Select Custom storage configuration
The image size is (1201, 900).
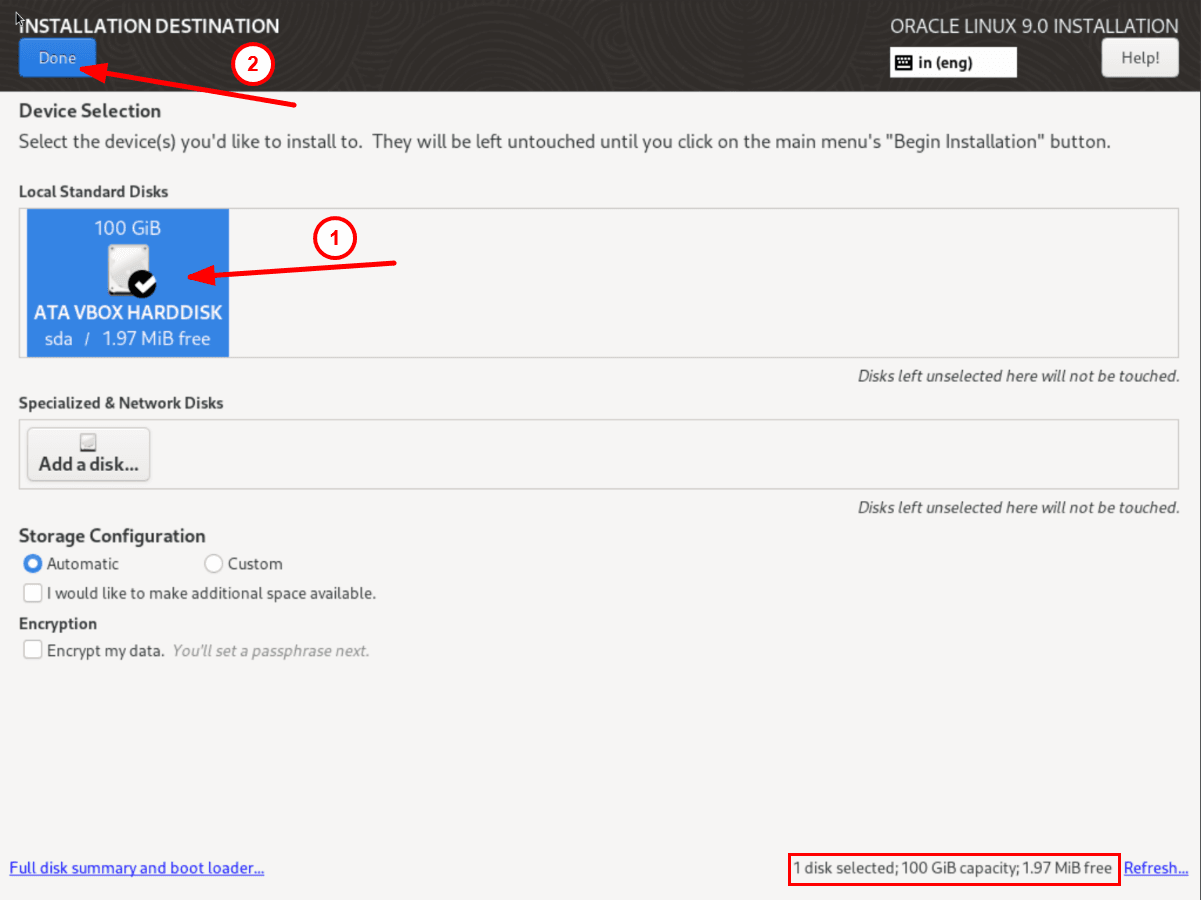pyautogui.click(x=213, y=564)
